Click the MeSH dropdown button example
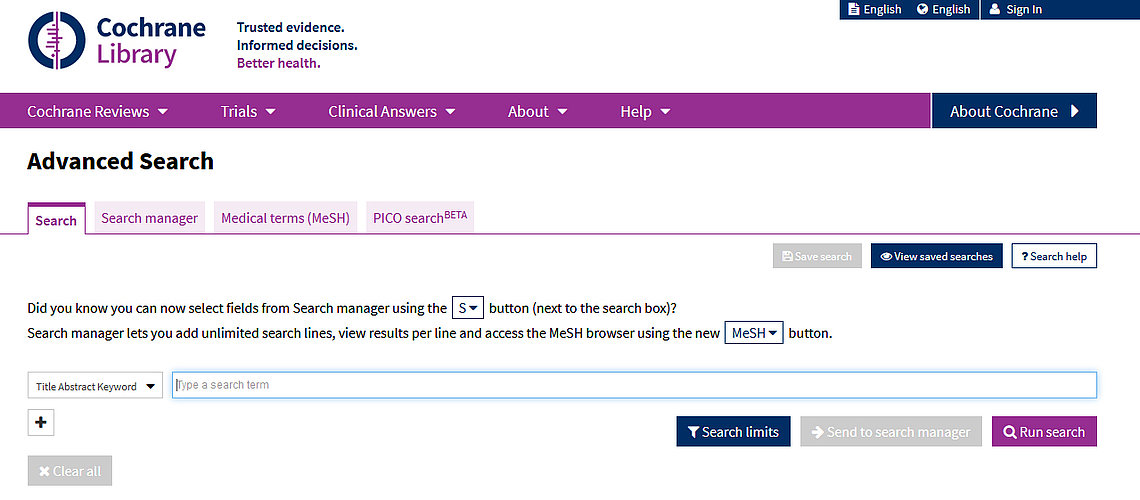 [x=754, y=333]
